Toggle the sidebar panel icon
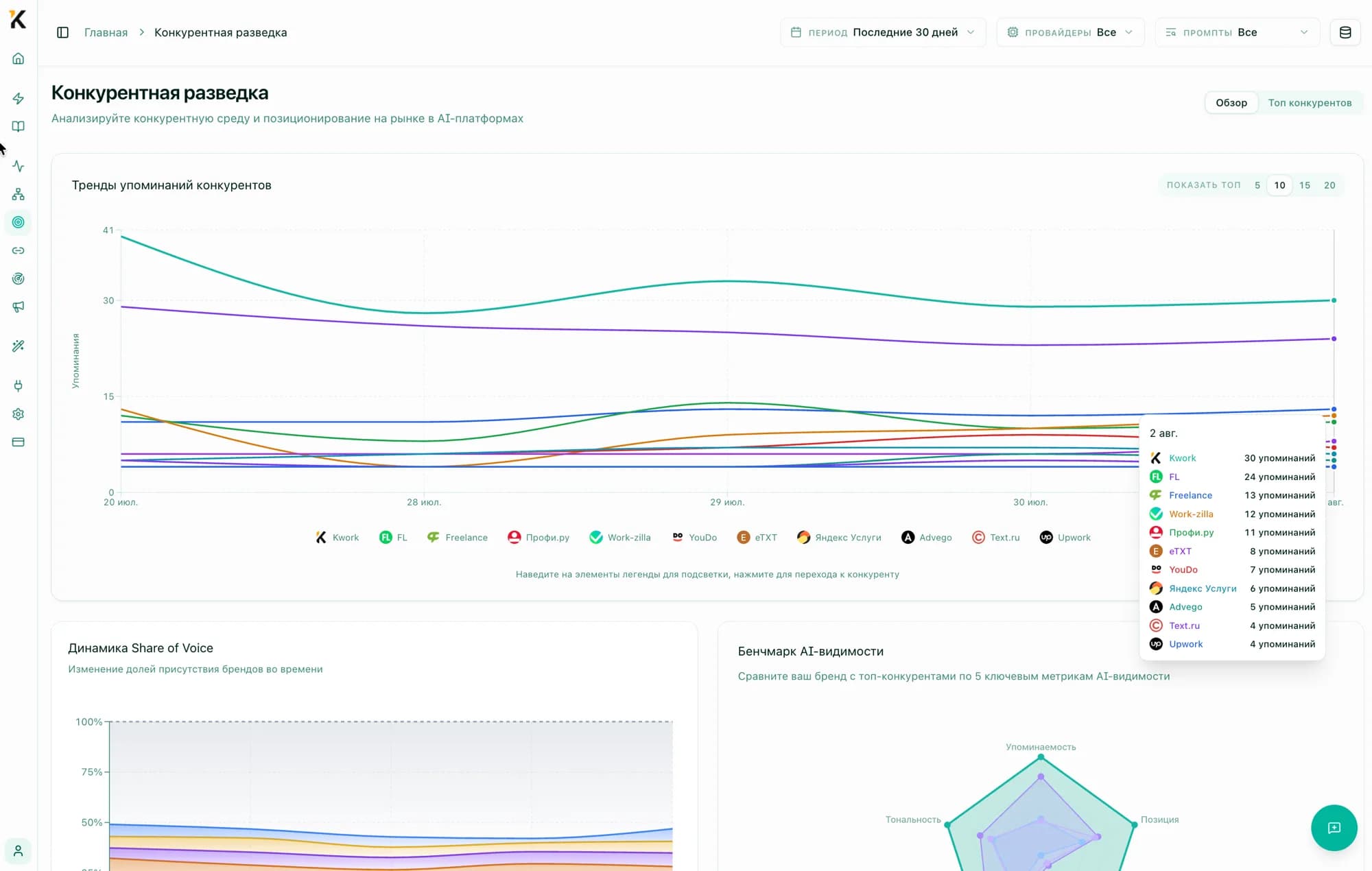The image size is (1372, 871). (x=62, y=32)
